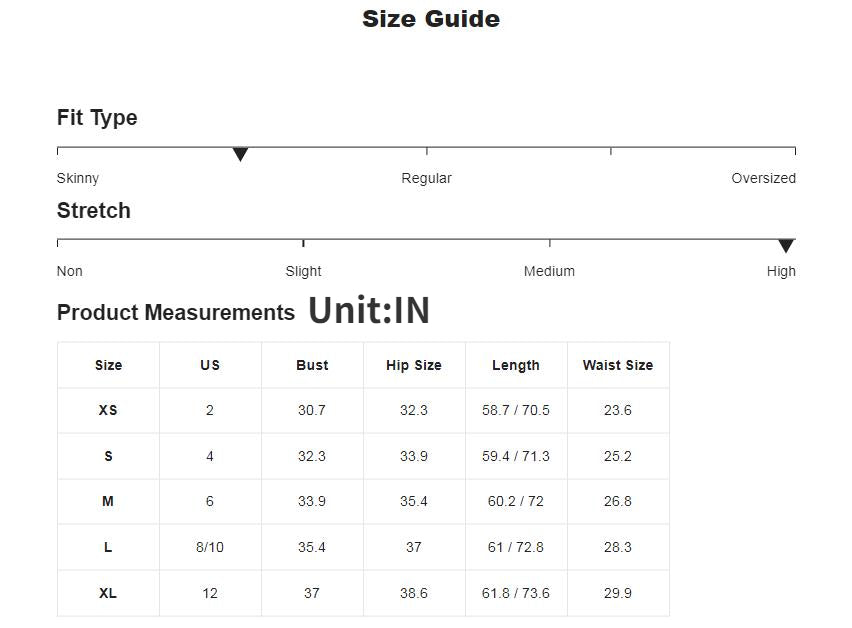
Task: Click the Skinny label under Fit Type
Action: click(78, 178)
